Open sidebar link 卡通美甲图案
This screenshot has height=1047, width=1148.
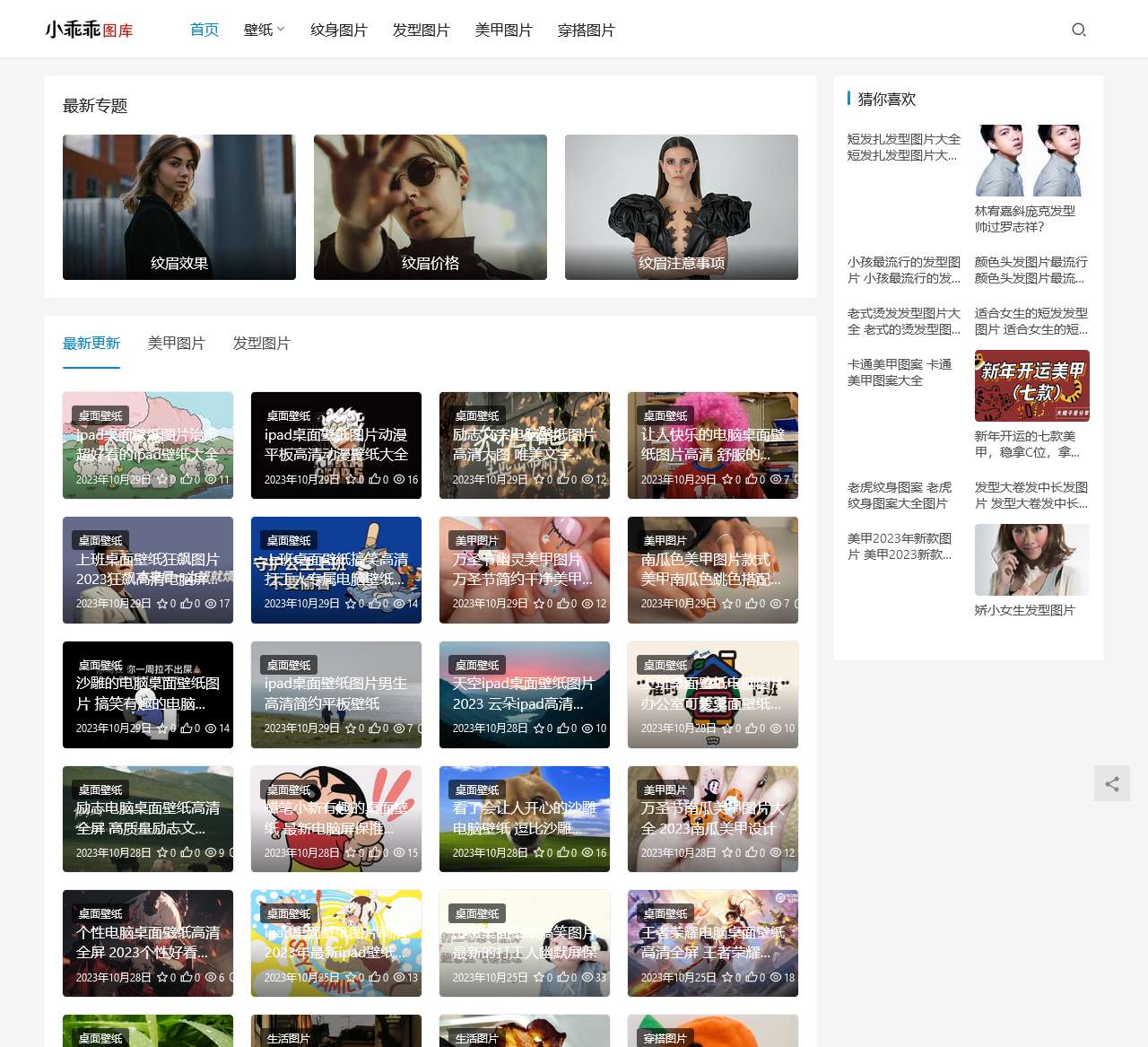[900, 372]
